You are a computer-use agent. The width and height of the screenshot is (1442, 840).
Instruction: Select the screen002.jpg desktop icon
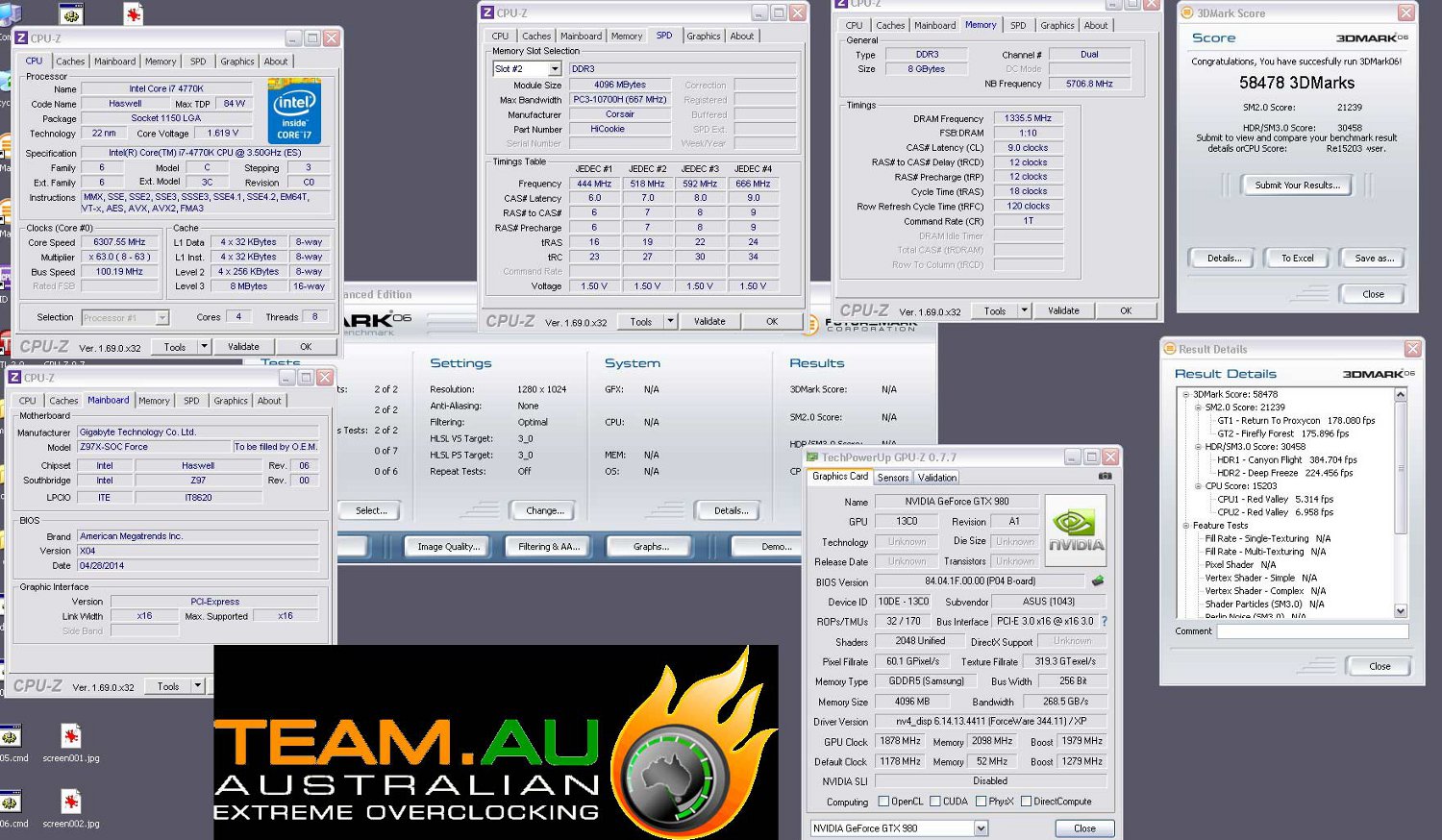70,809
